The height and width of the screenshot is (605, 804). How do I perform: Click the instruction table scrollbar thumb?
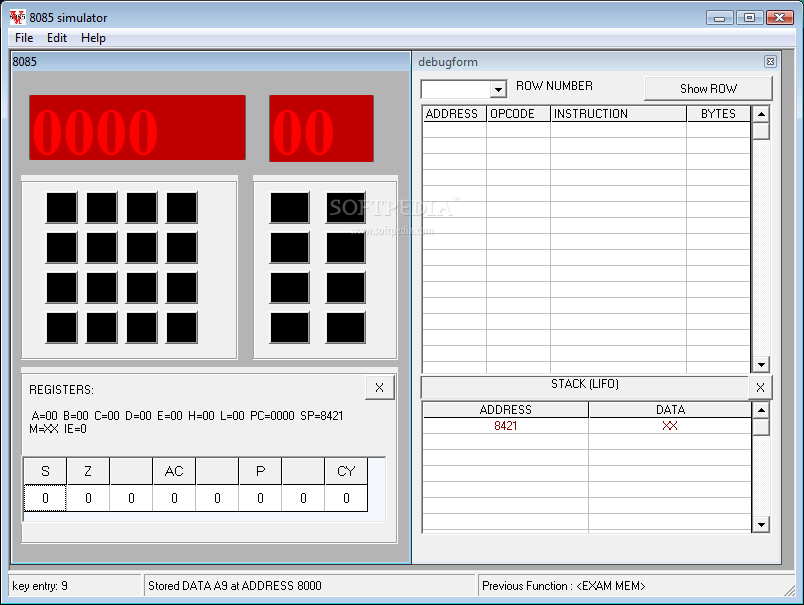click(761, 131)
